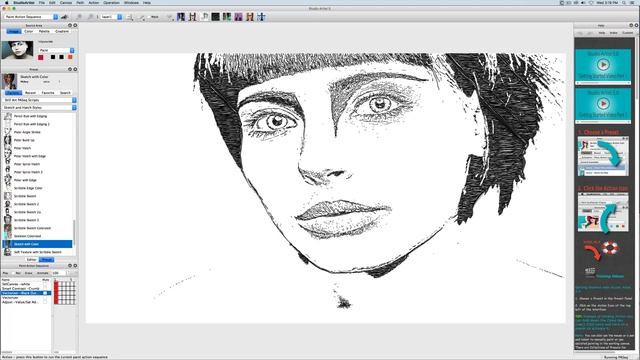Click the Paint Action Sequence panel settings icon
Screen dimensions: 640x360
pos(70,266)
